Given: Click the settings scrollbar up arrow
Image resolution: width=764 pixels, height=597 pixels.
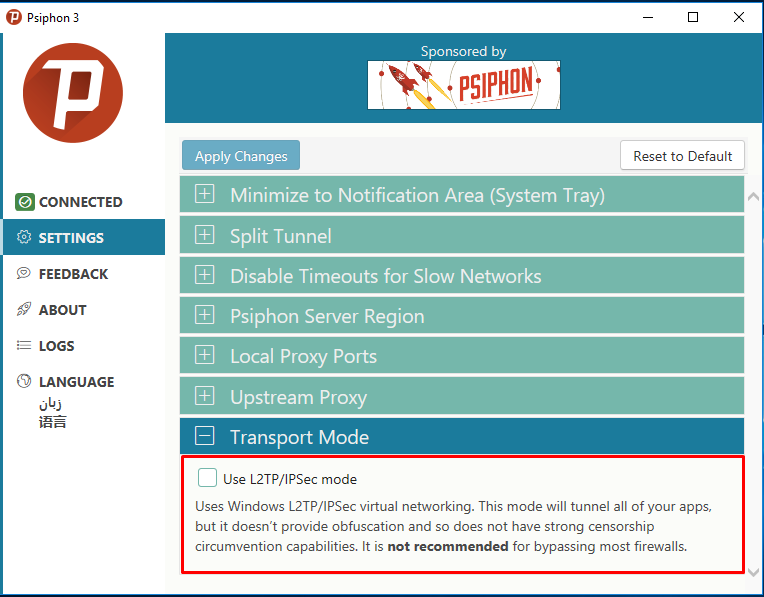Looking at the screenshot, I should (753, 196).
